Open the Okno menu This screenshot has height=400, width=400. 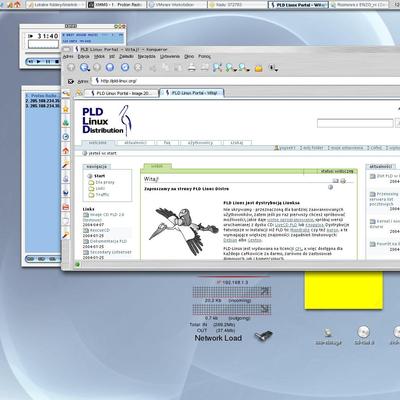[189, 57]
